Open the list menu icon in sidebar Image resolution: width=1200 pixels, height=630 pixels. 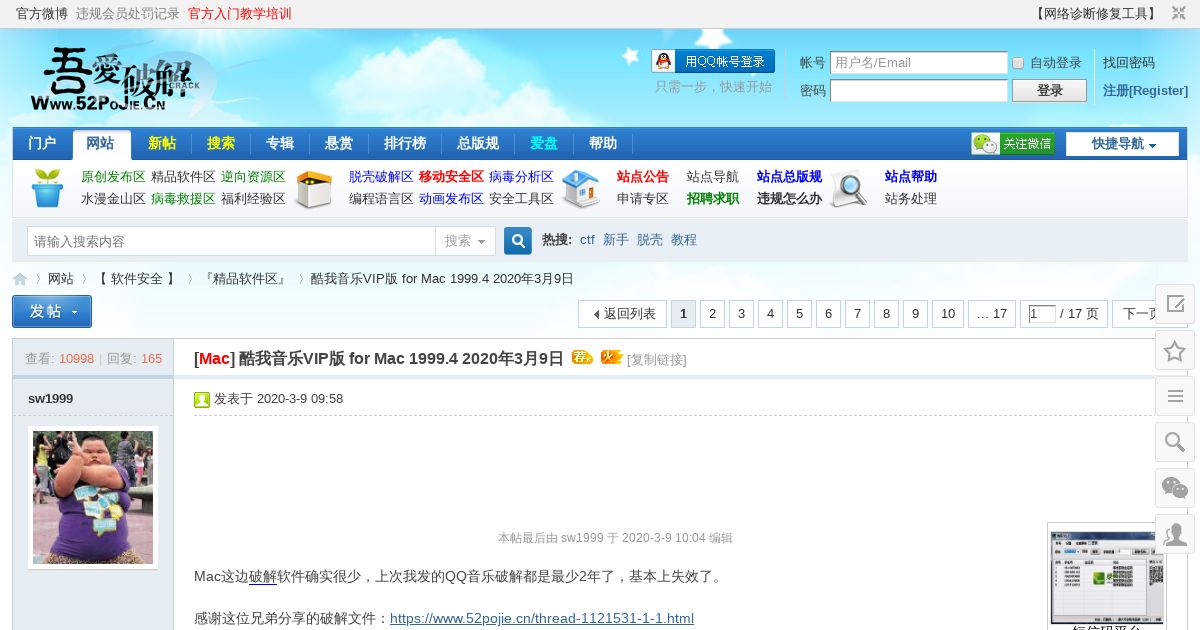tap(1175, 396)
